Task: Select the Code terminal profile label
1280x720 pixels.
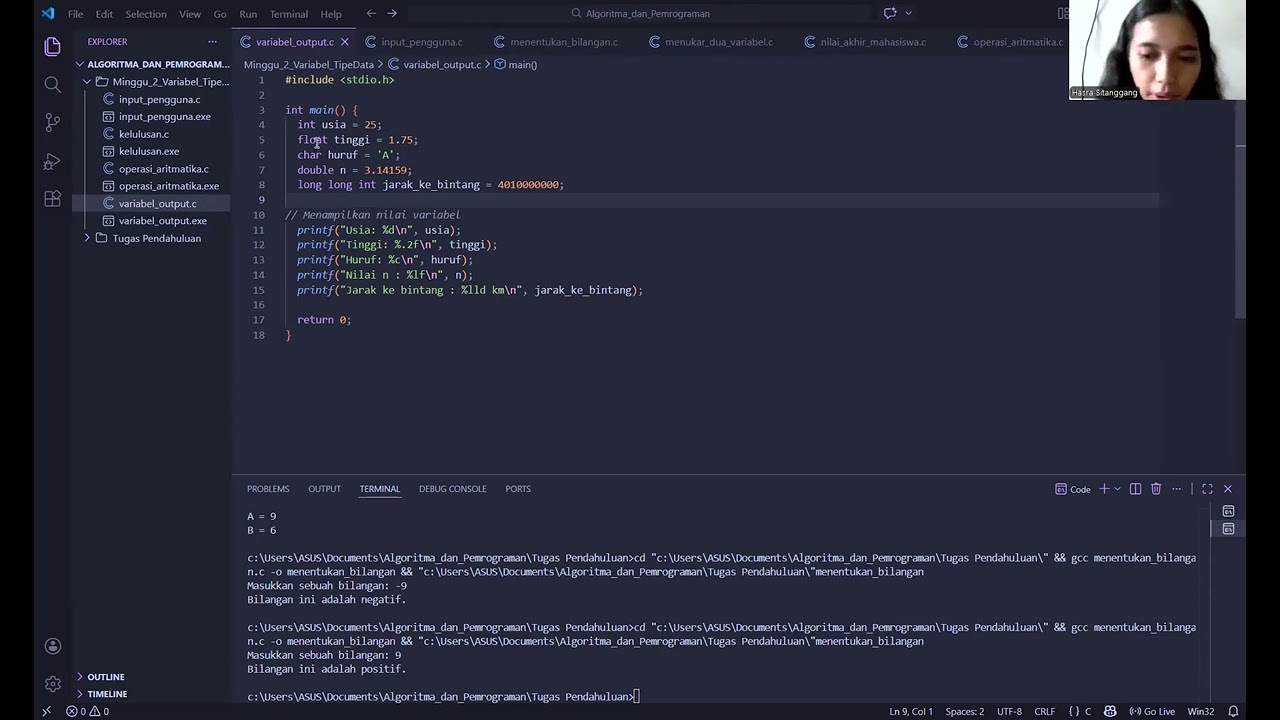Action: pos(1073,489)
